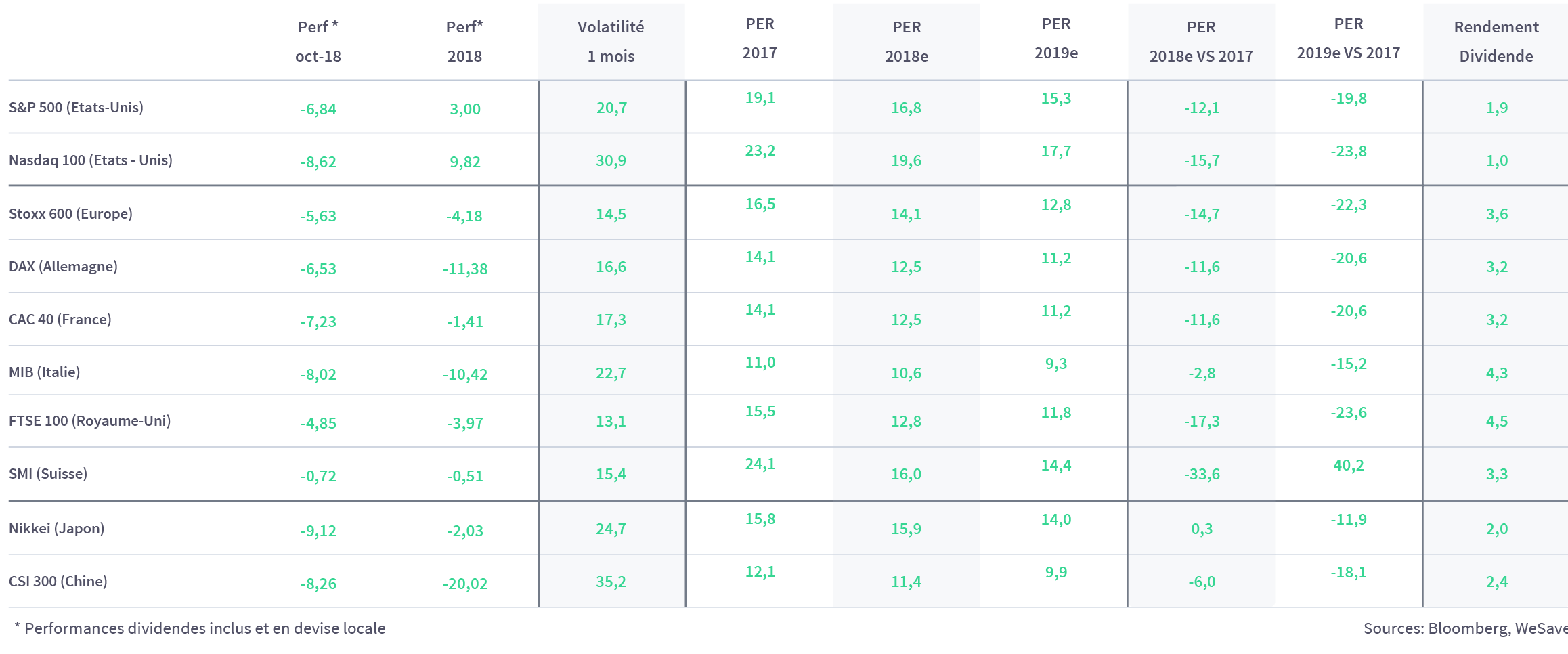Click the SMI 40,2 PER 2019e VS 2017 value

tap(1349, 466)
